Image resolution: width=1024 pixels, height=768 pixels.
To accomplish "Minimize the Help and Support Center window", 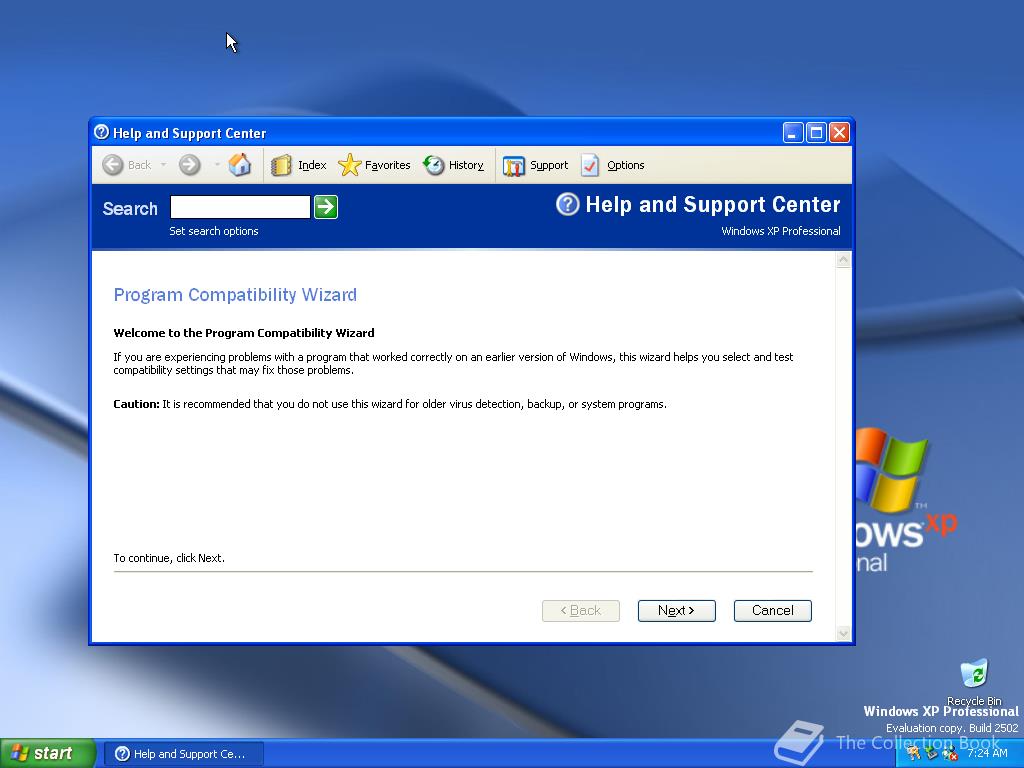I will coord(793,133).
